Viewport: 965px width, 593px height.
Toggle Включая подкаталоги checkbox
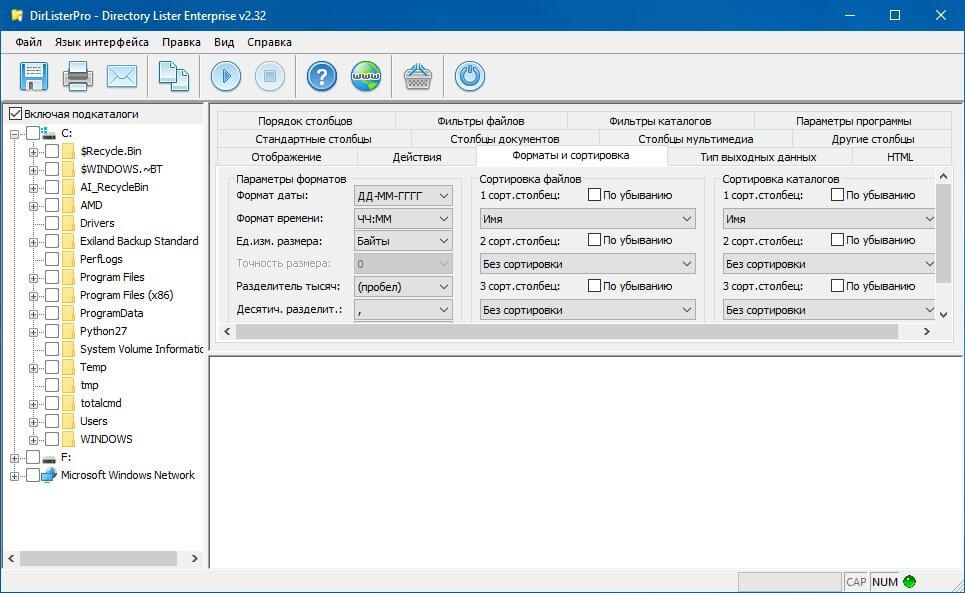coord(15,114)
